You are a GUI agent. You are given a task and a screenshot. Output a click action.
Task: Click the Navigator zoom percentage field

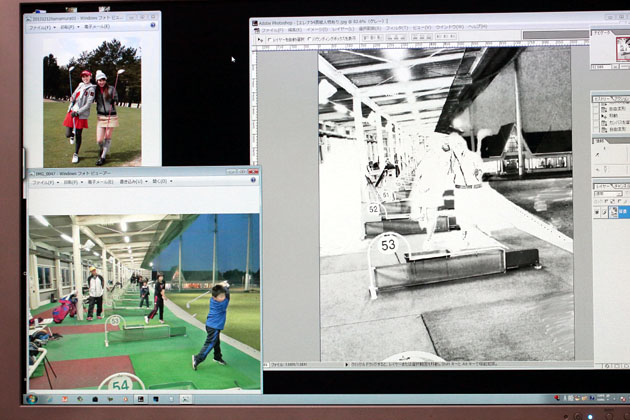click(601, 66)
